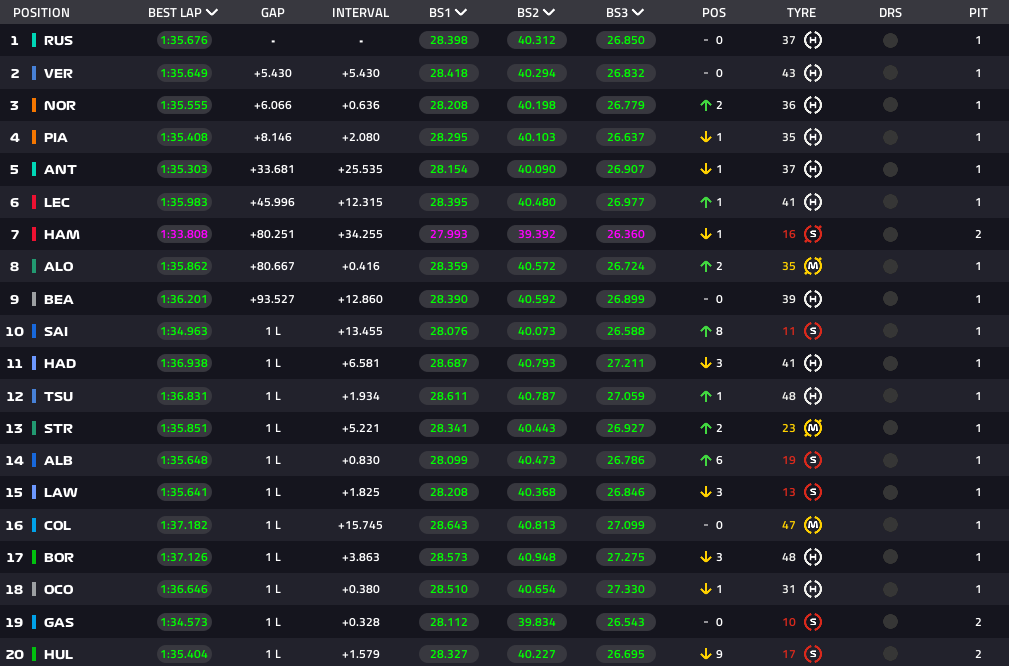Open the BS3 column dropdown chevron

638,13
